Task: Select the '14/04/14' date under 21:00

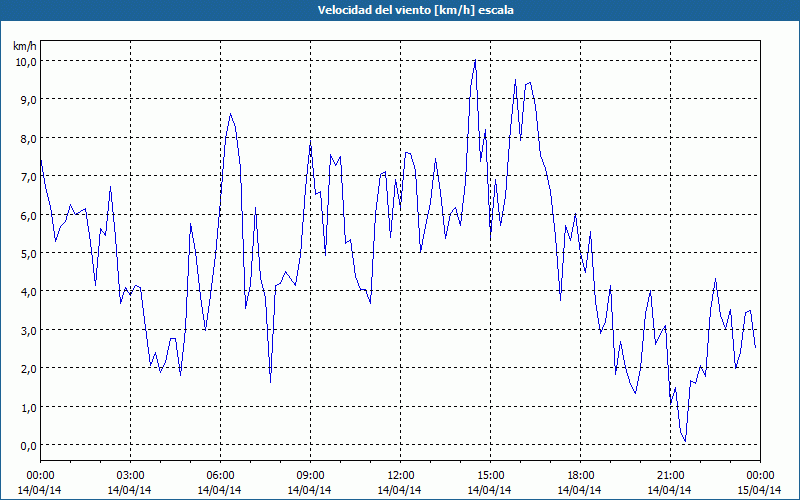Action: 670,490
